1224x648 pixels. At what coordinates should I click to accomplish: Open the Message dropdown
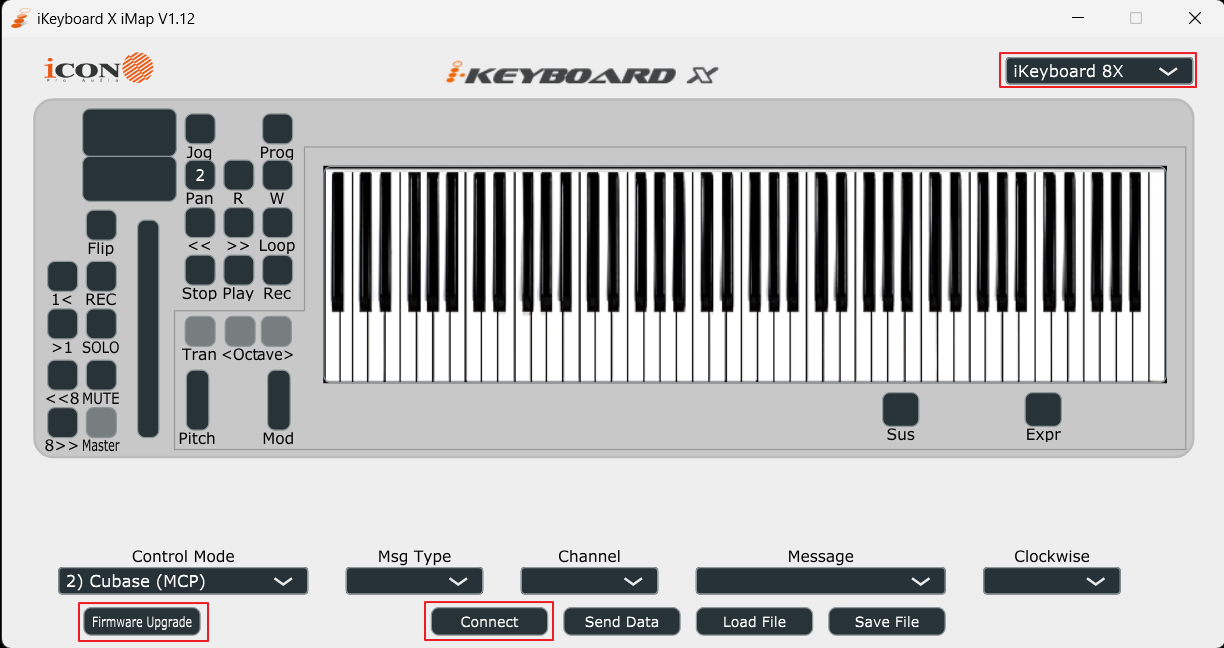(820, 581)
